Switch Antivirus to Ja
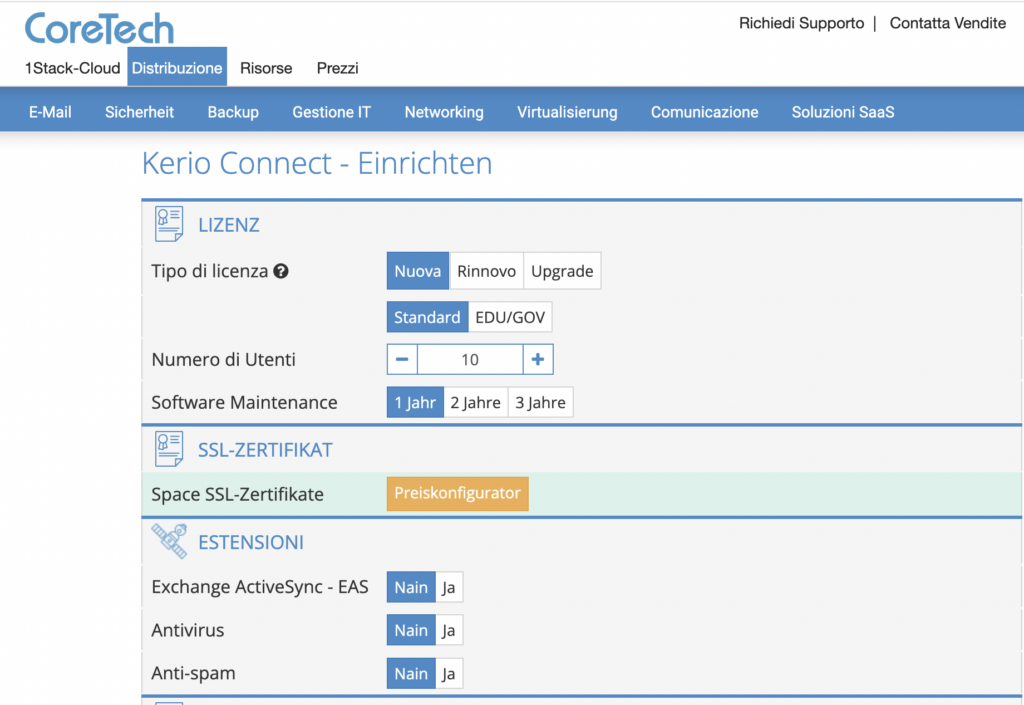1024x705 pixels. (447, 630)
